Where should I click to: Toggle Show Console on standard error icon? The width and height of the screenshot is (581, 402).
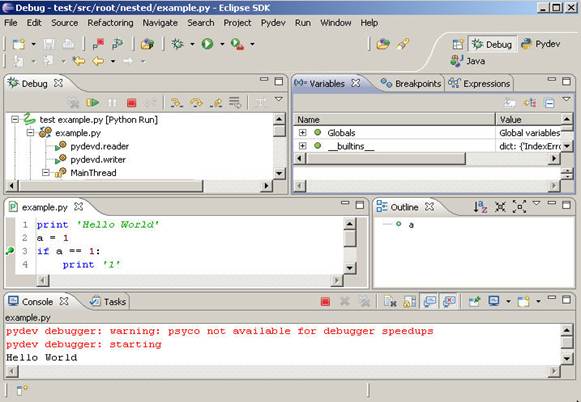pyautogui.click(x=449, y=302)
